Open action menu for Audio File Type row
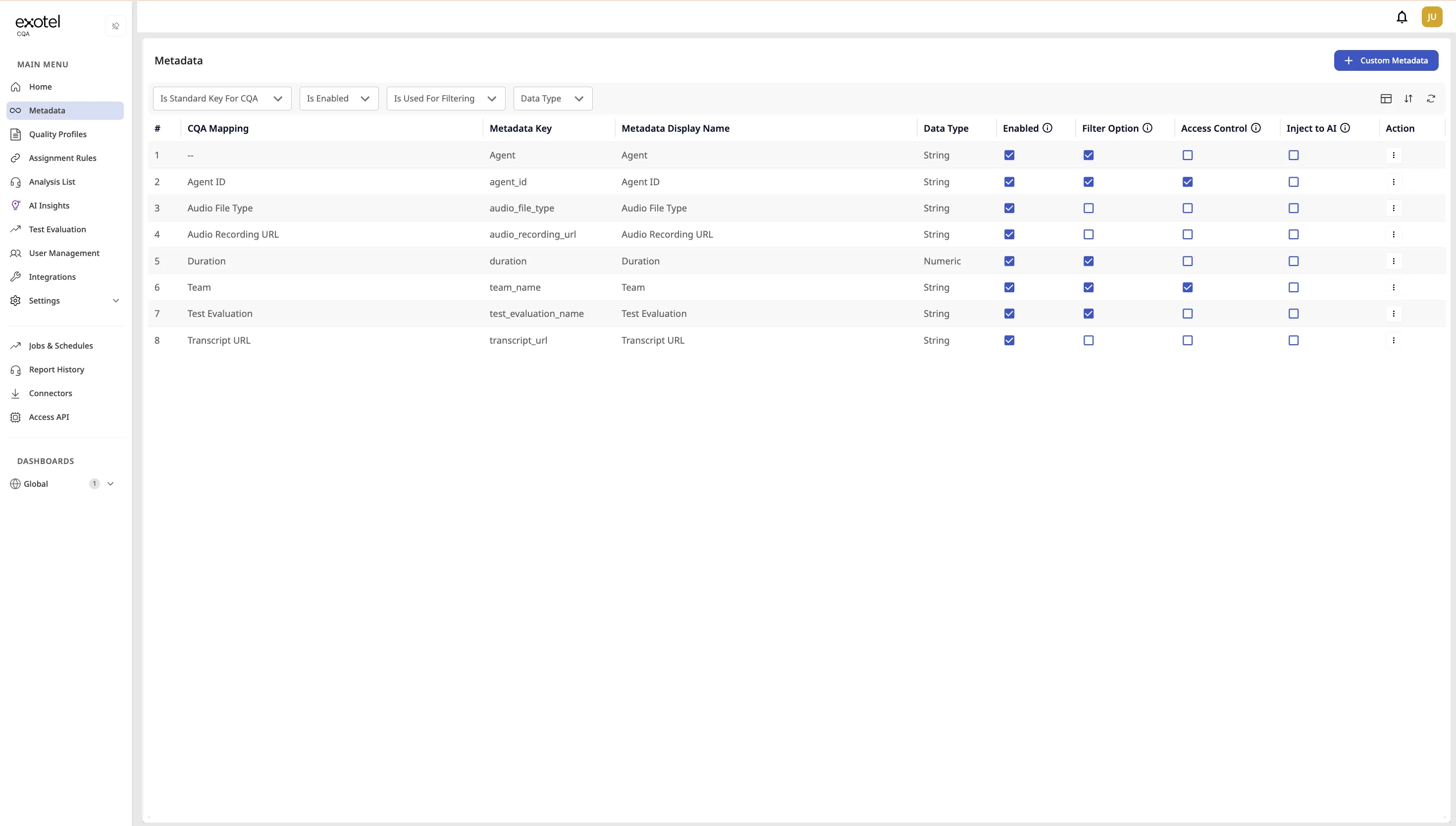1456x826 pixels. click(1394, 208)
